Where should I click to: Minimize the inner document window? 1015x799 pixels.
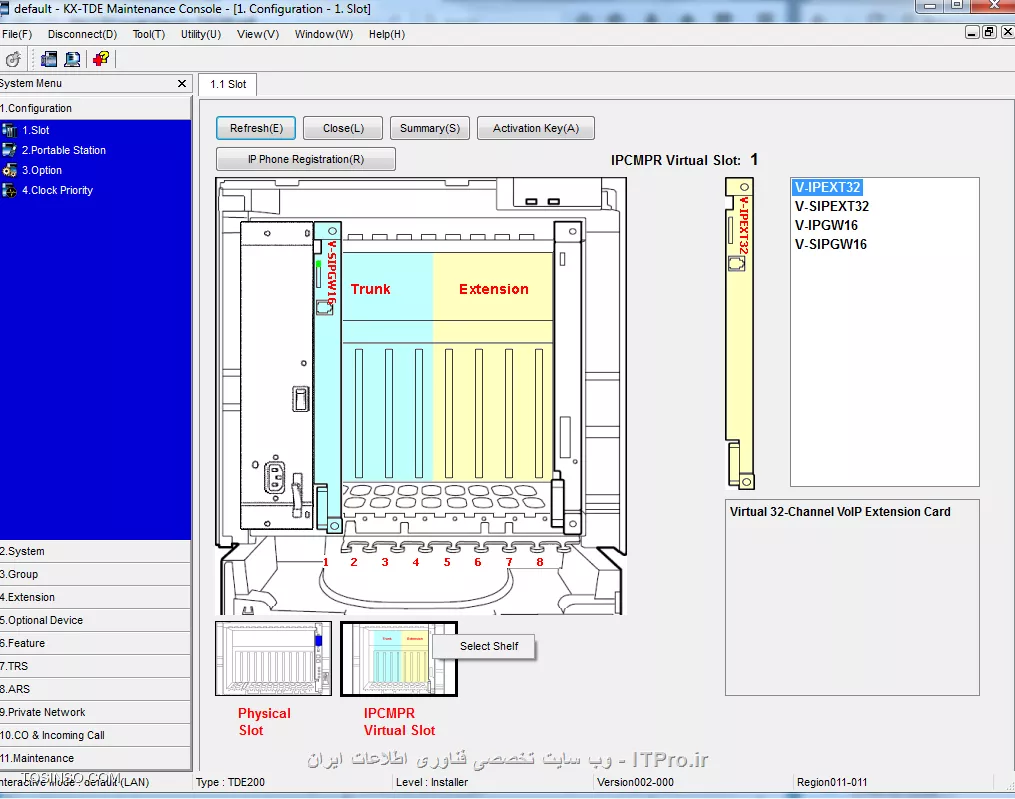[x=972, y=32]
